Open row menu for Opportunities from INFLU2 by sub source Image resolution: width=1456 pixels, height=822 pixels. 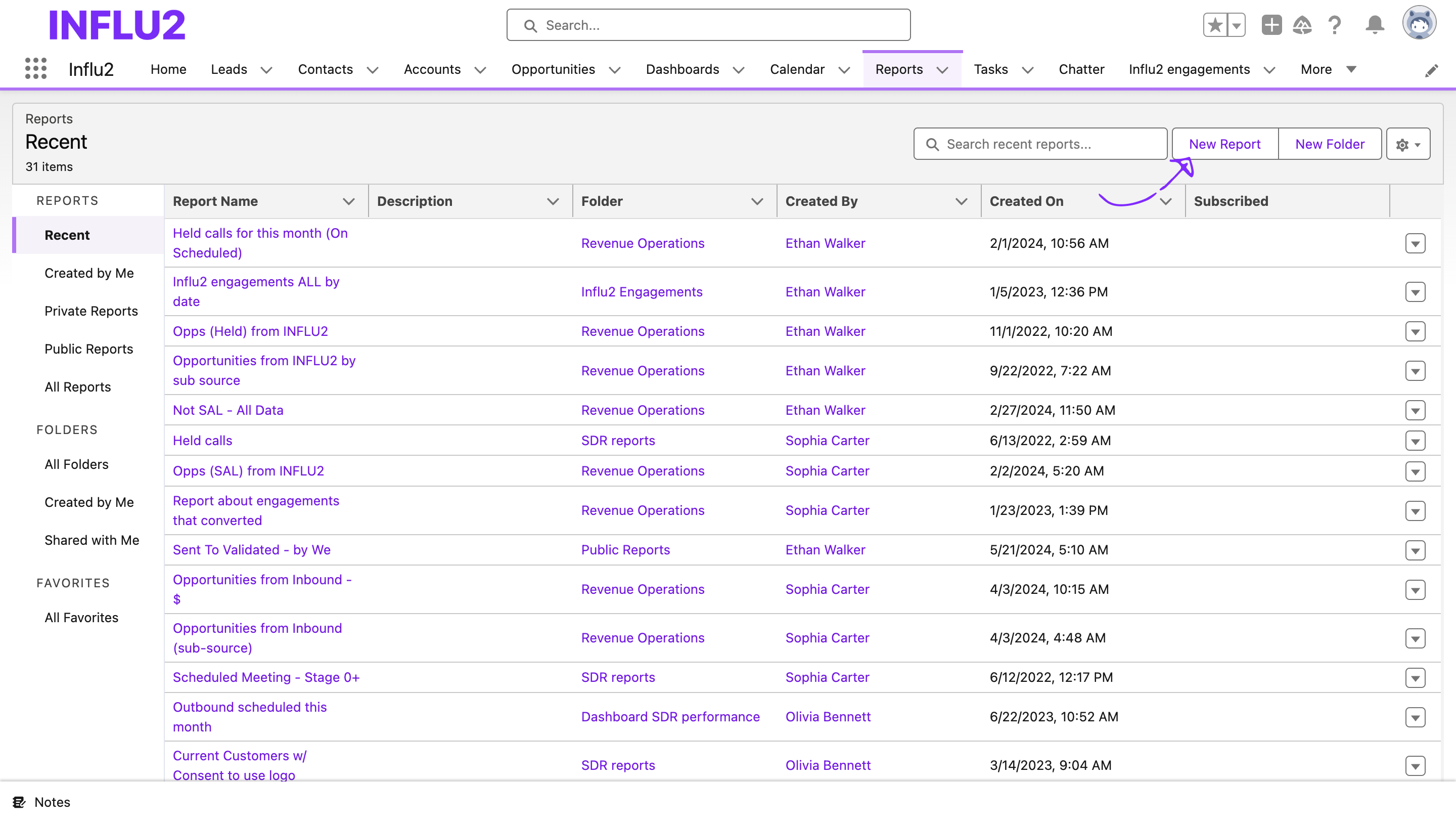click(x=1415, y=371)
